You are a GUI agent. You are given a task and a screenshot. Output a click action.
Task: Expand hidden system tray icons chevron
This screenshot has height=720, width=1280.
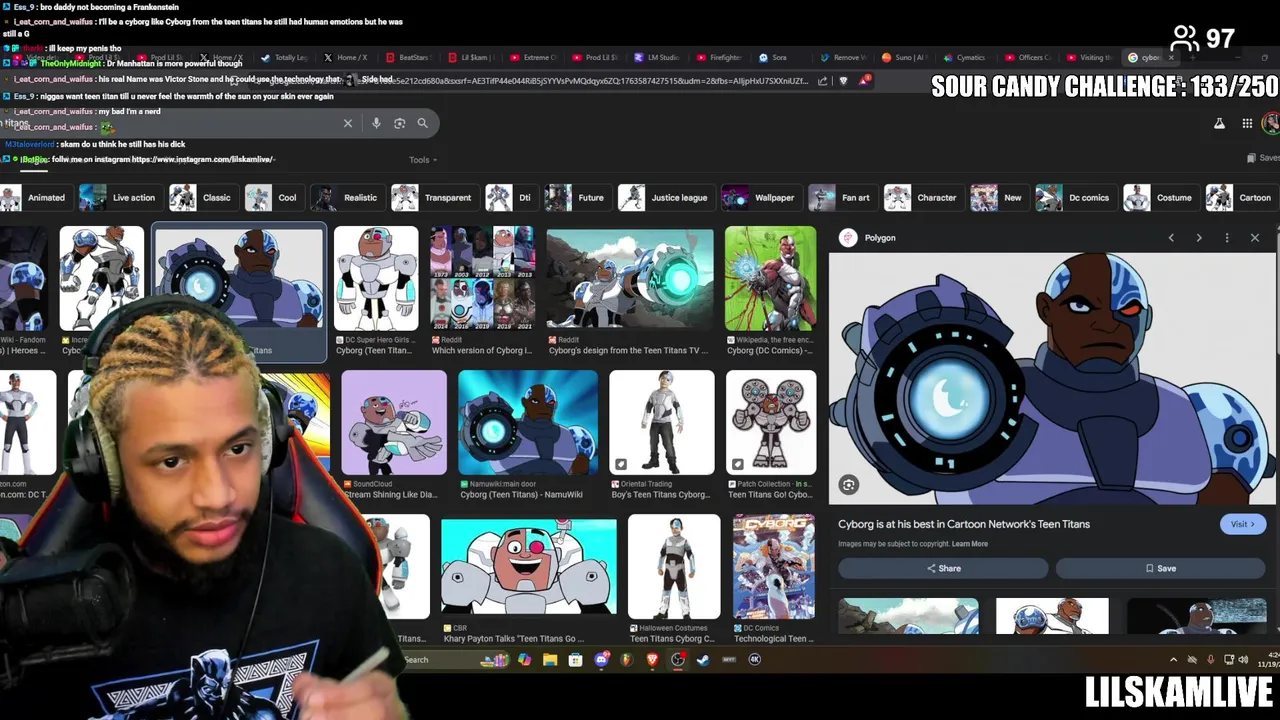(1173, 659)
